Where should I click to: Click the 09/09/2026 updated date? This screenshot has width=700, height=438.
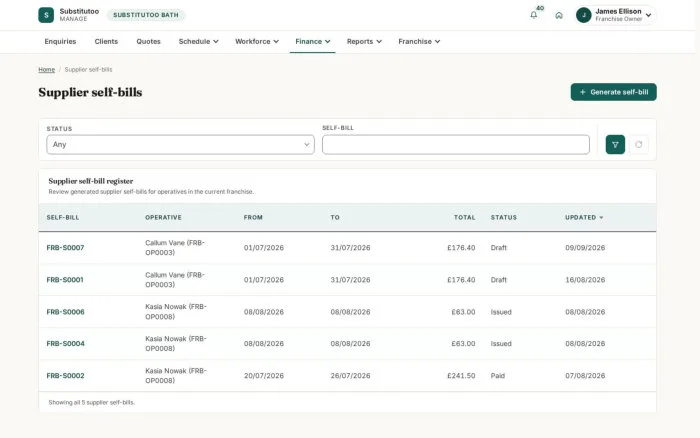[585, 248]
